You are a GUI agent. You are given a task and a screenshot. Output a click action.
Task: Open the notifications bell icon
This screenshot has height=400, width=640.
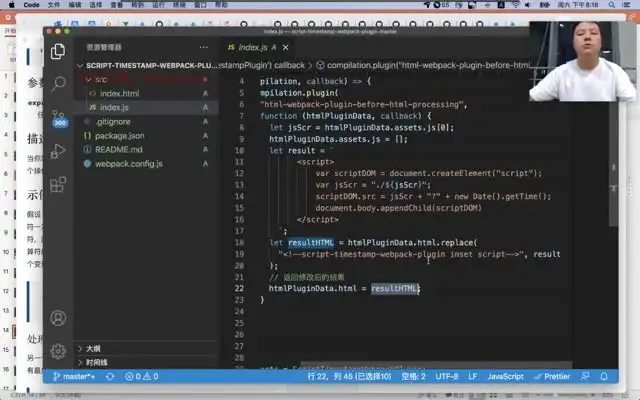[604, 376]
